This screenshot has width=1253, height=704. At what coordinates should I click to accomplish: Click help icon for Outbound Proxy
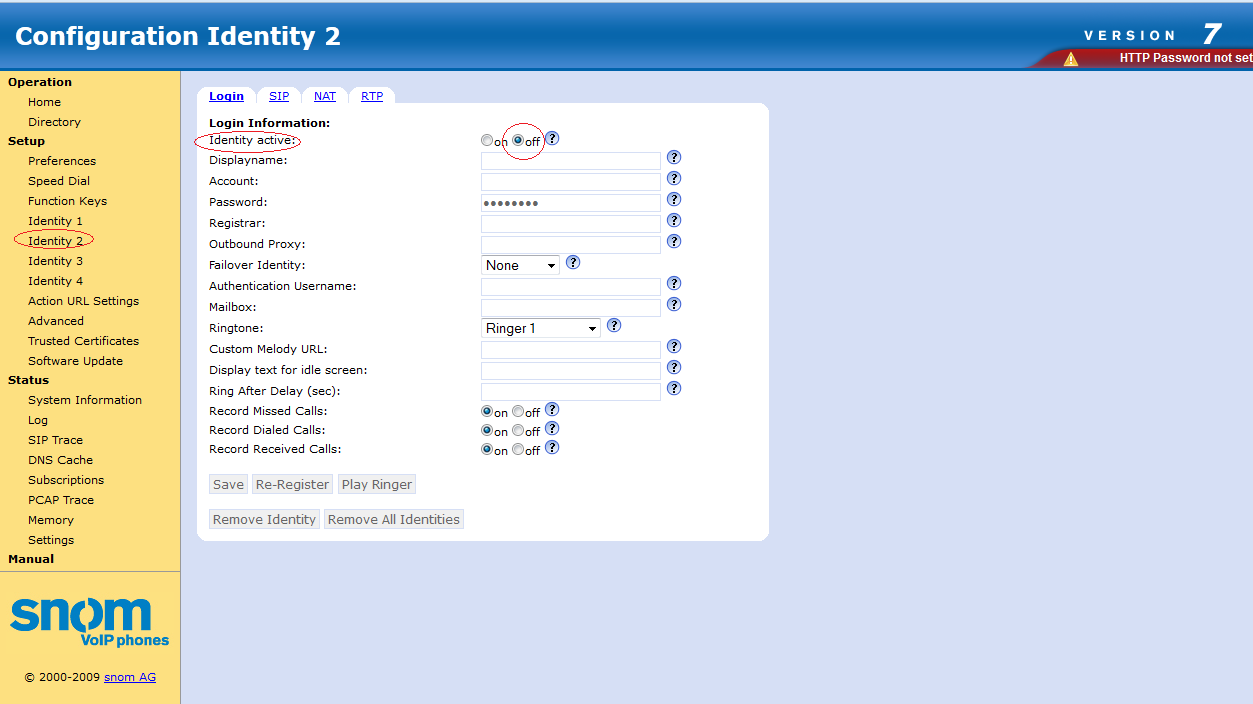pos(674,242)
